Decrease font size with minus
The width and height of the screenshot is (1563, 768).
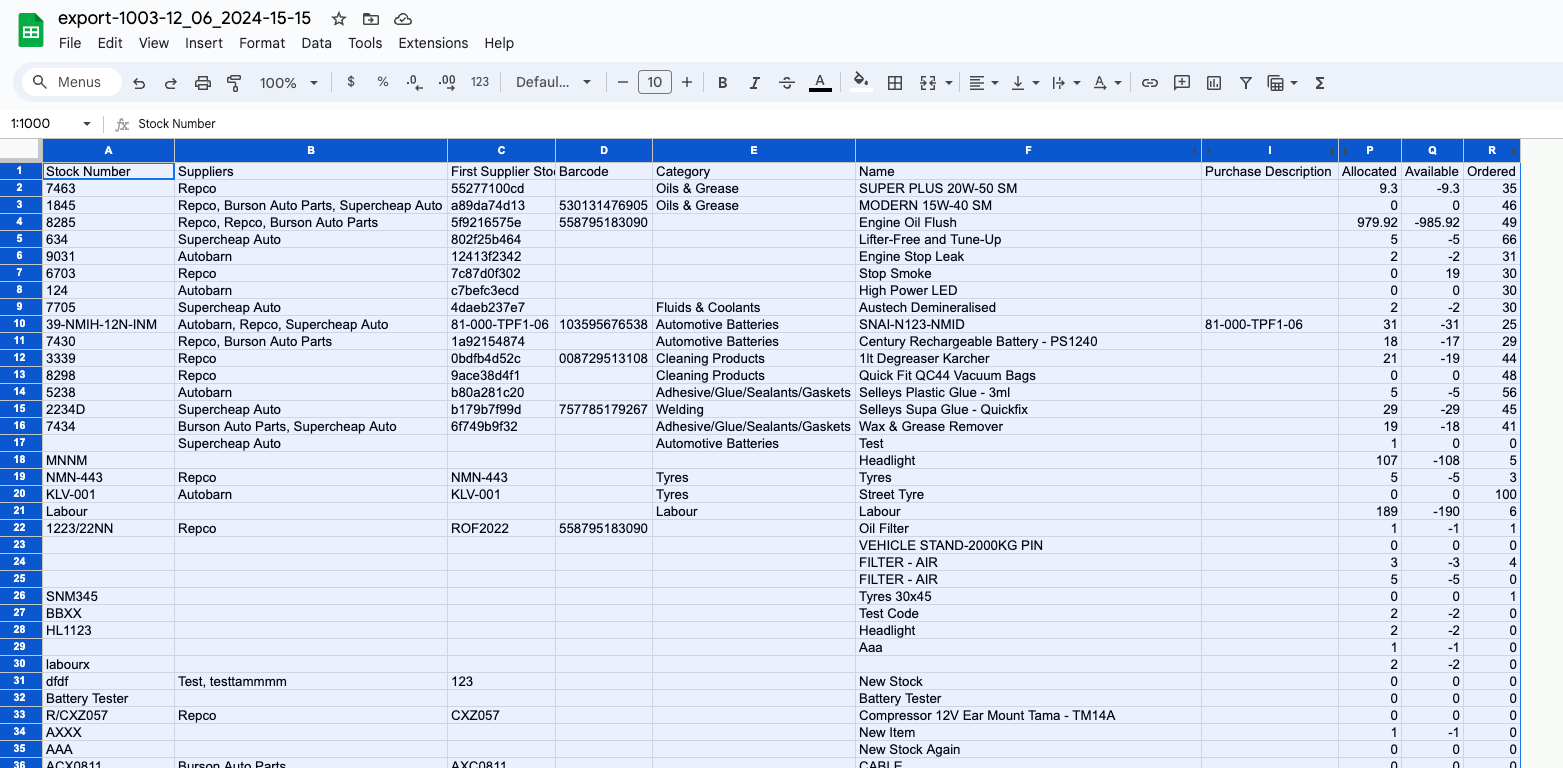[x=623, y=82]
